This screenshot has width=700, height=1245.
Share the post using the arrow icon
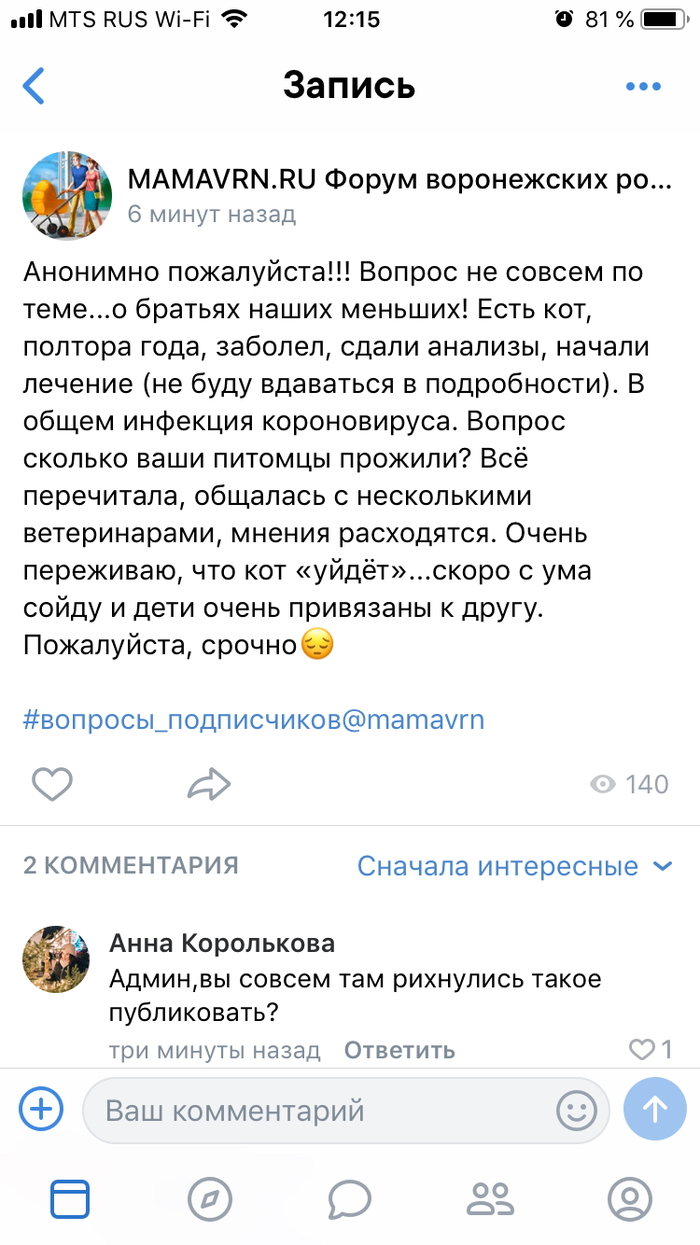pos(210,785)
